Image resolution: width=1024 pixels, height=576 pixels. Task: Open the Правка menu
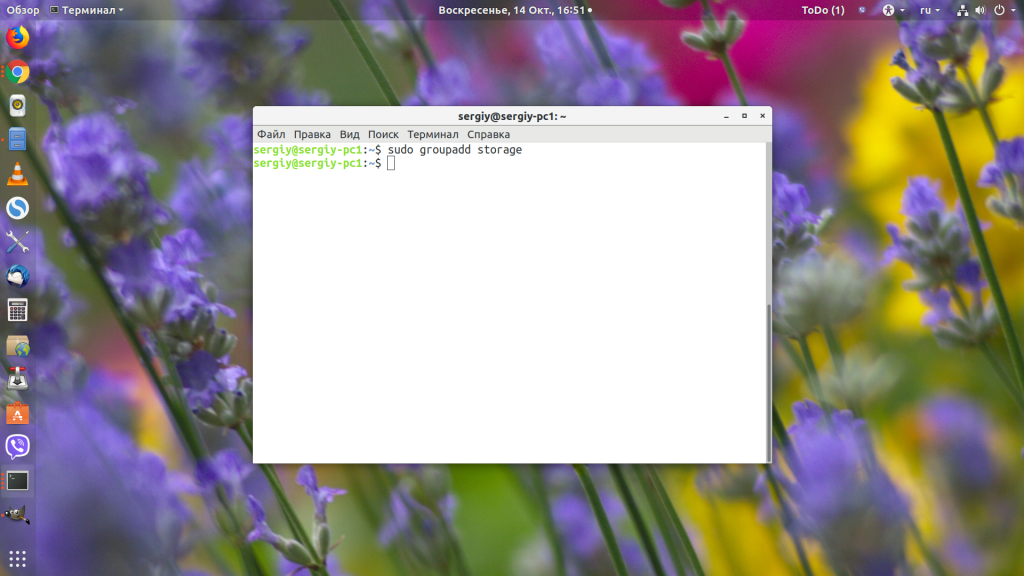pyautogui.click(x=312, y=134)
